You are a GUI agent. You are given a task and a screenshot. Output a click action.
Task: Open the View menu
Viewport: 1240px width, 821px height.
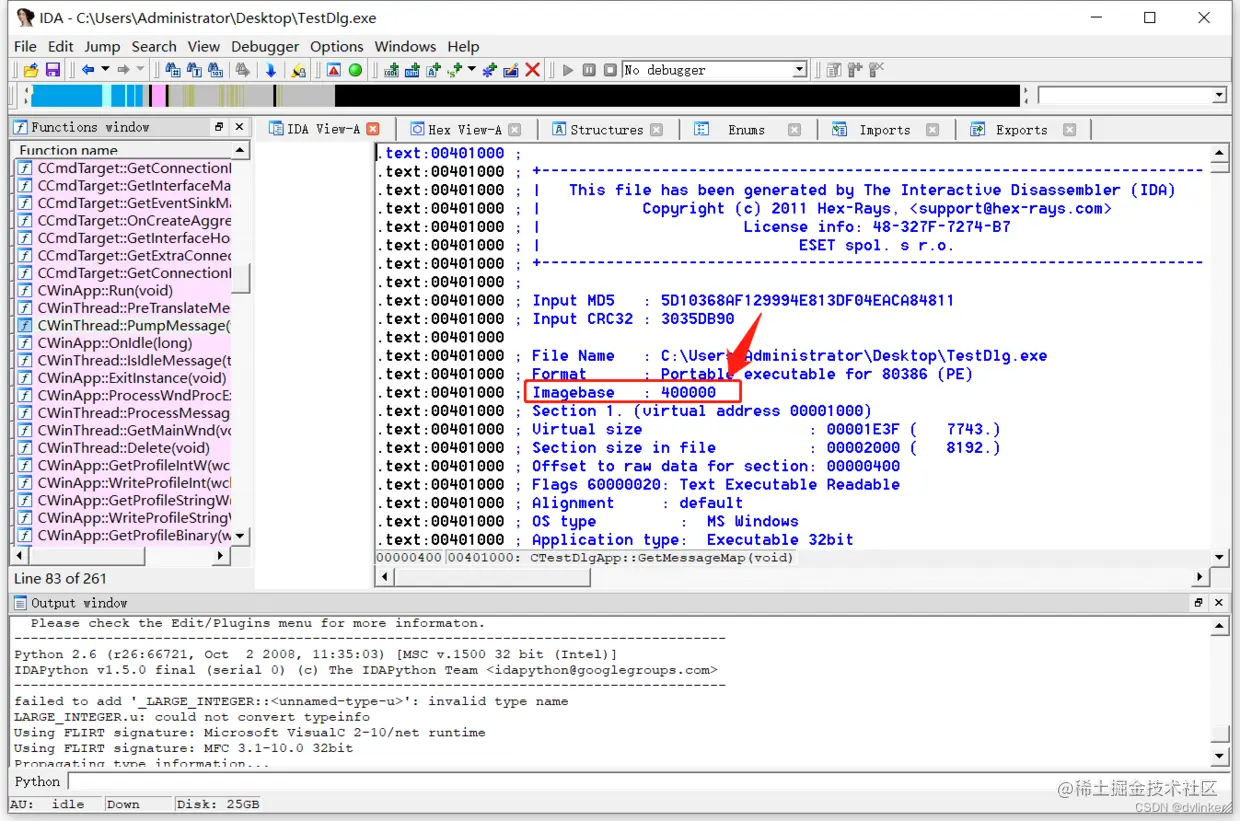click(x=203, y=46)
